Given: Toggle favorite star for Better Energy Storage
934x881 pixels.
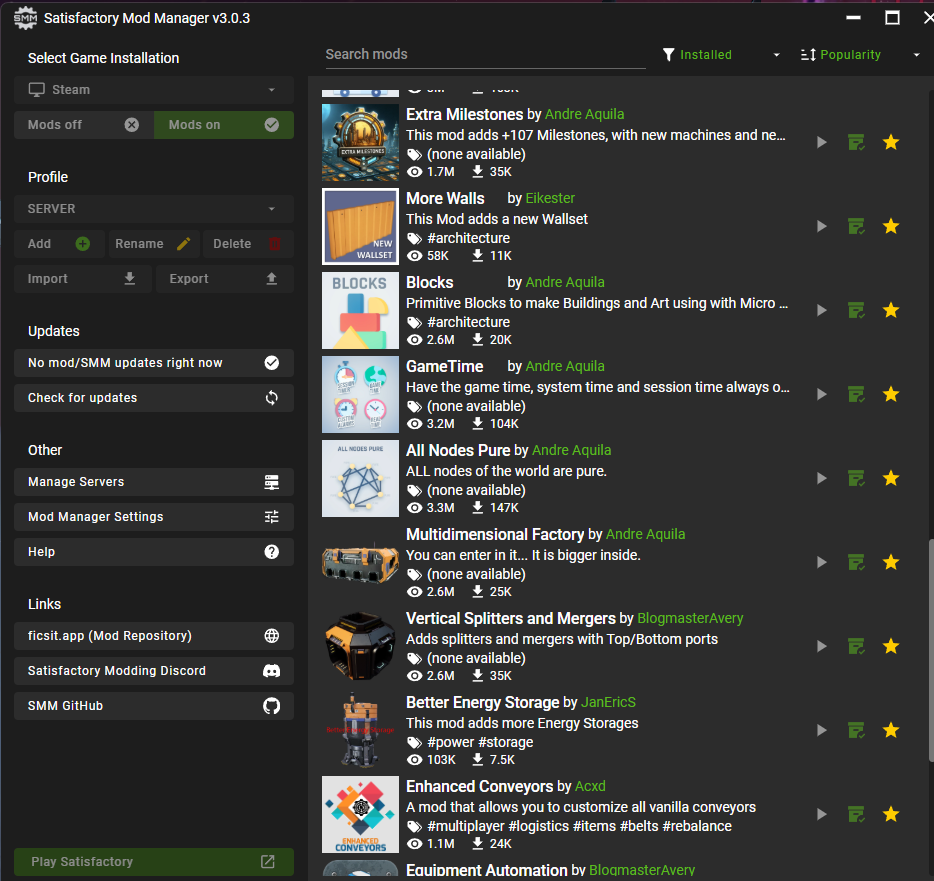Looking at the screenshot, I should click(891, 730).
